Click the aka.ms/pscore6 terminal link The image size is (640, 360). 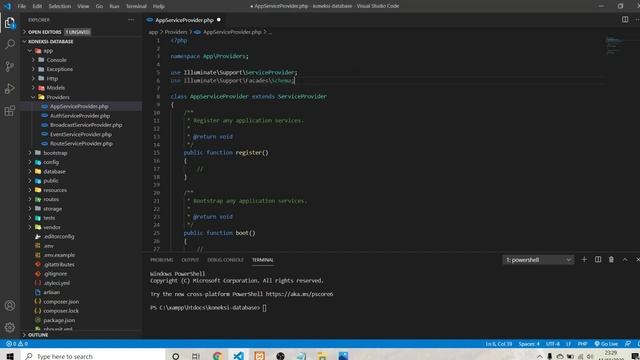click(x=299, y=294)
